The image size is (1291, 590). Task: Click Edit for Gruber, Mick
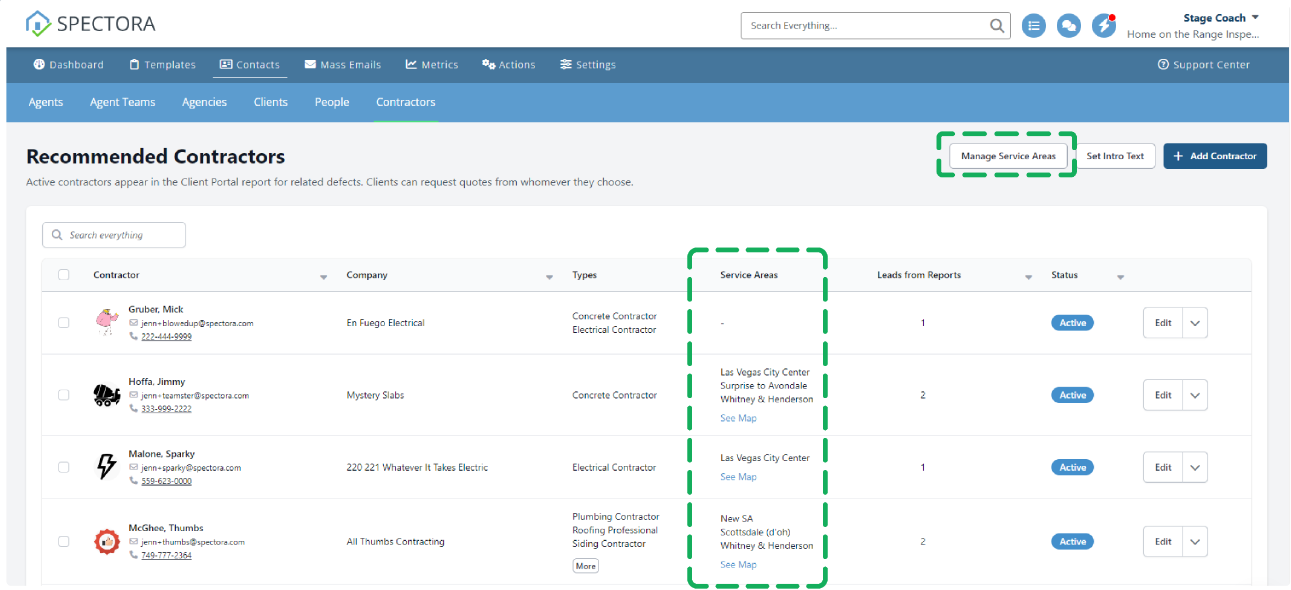pyautogui.click(x=1163, y=323)
